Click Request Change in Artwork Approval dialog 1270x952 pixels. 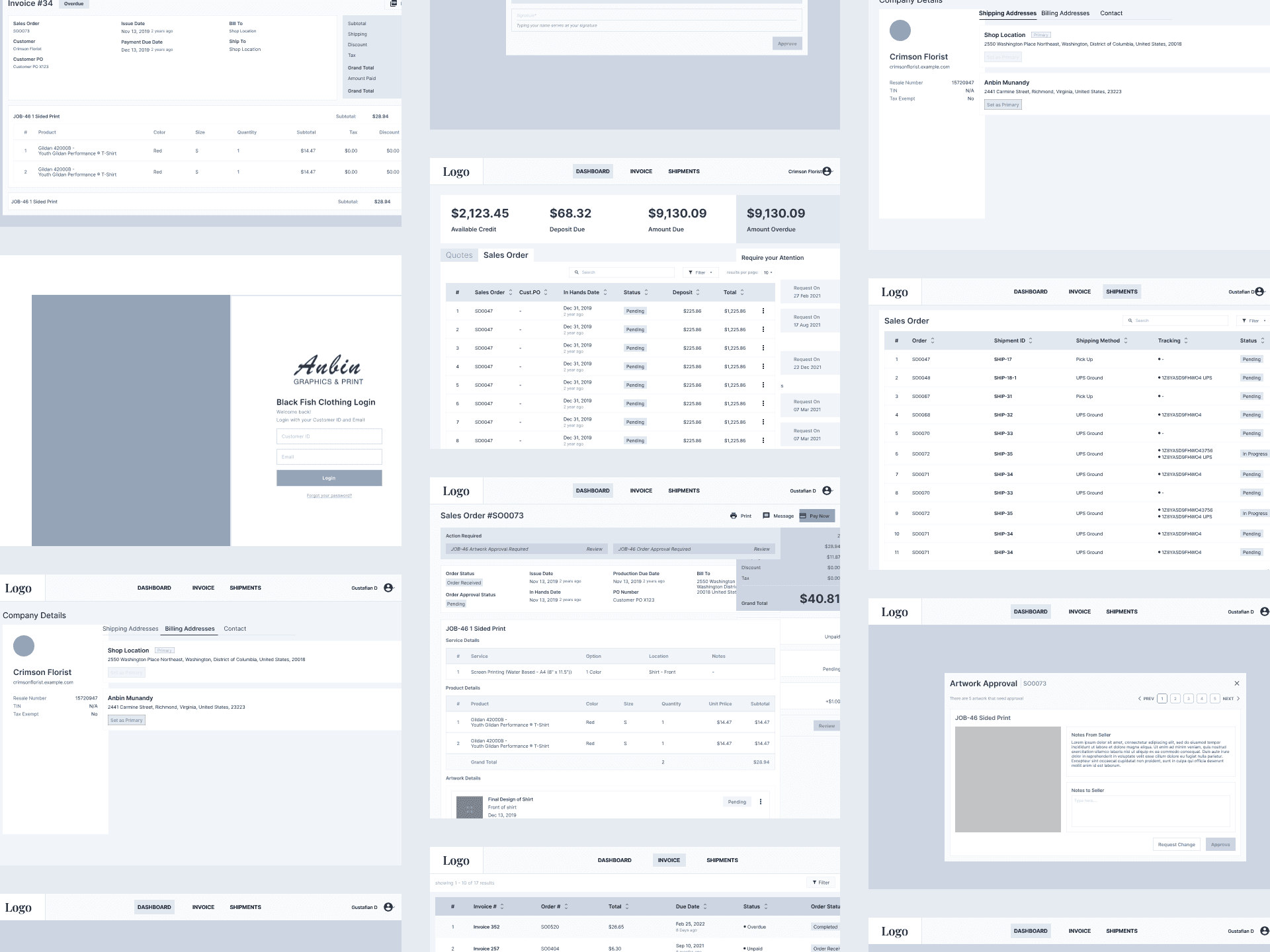click(1176, 844)
